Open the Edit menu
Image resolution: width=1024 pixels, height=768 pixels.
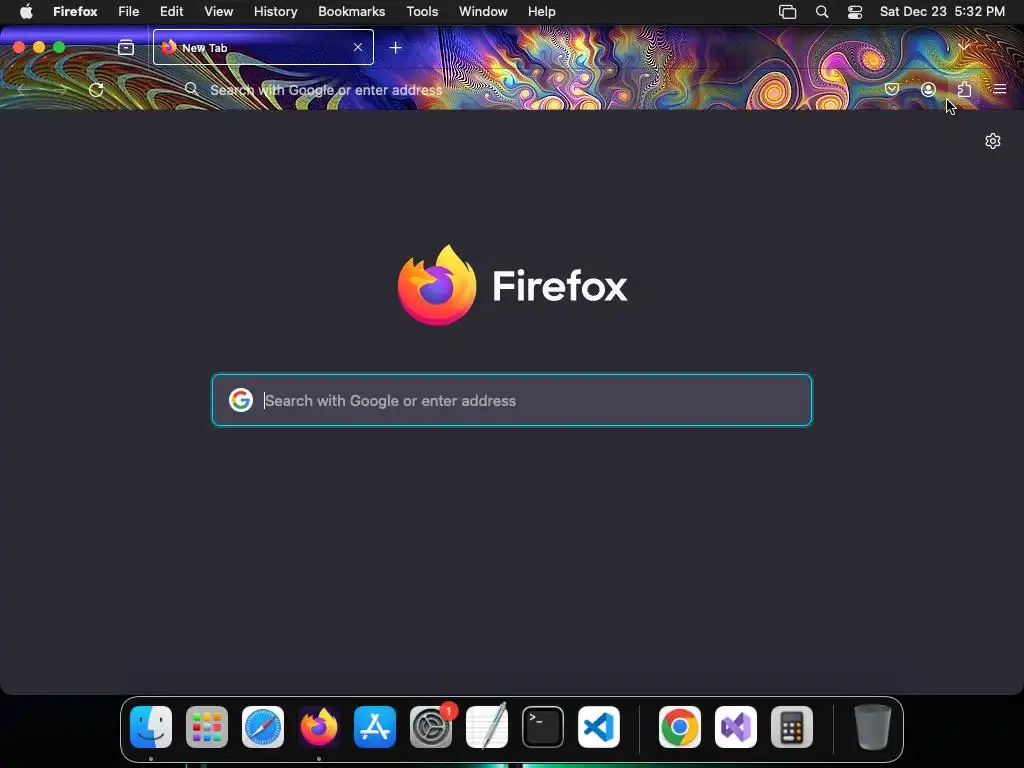pyautogui.click(x=172, y=11)
